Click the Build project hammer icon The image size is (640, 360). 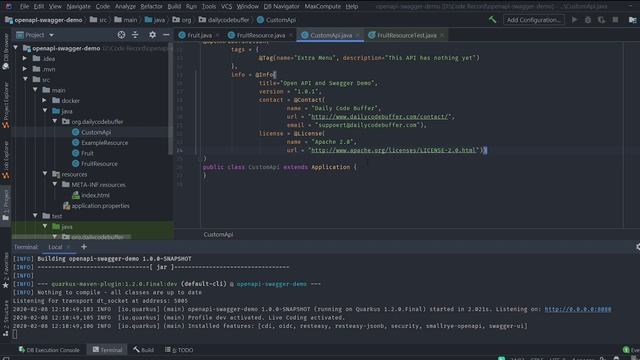coord(492,20)
